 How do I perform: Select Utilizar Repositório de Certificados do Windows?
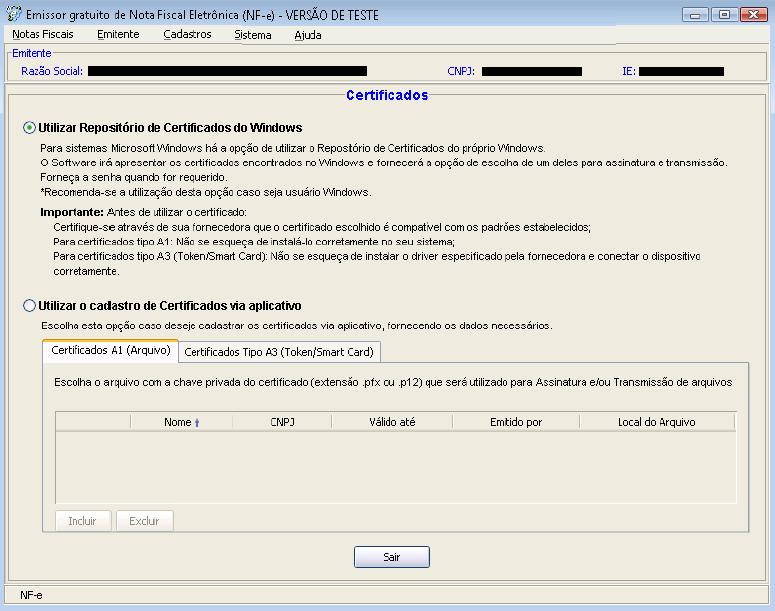tap(29, 128)
